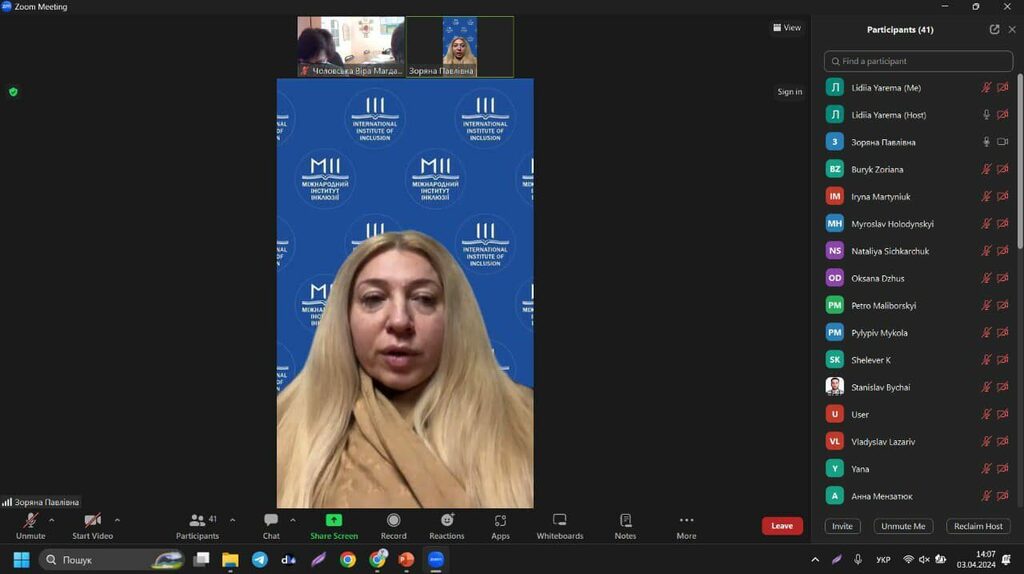Screen dimensions: 1024x574
Task: Open the Chat panel
Action: point(271,520)
